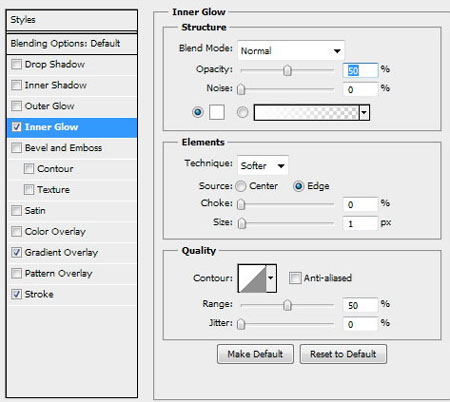450x402 pixels.
Task: Select the Bevel and Emboss style row
Action: [x=72, y=148]
